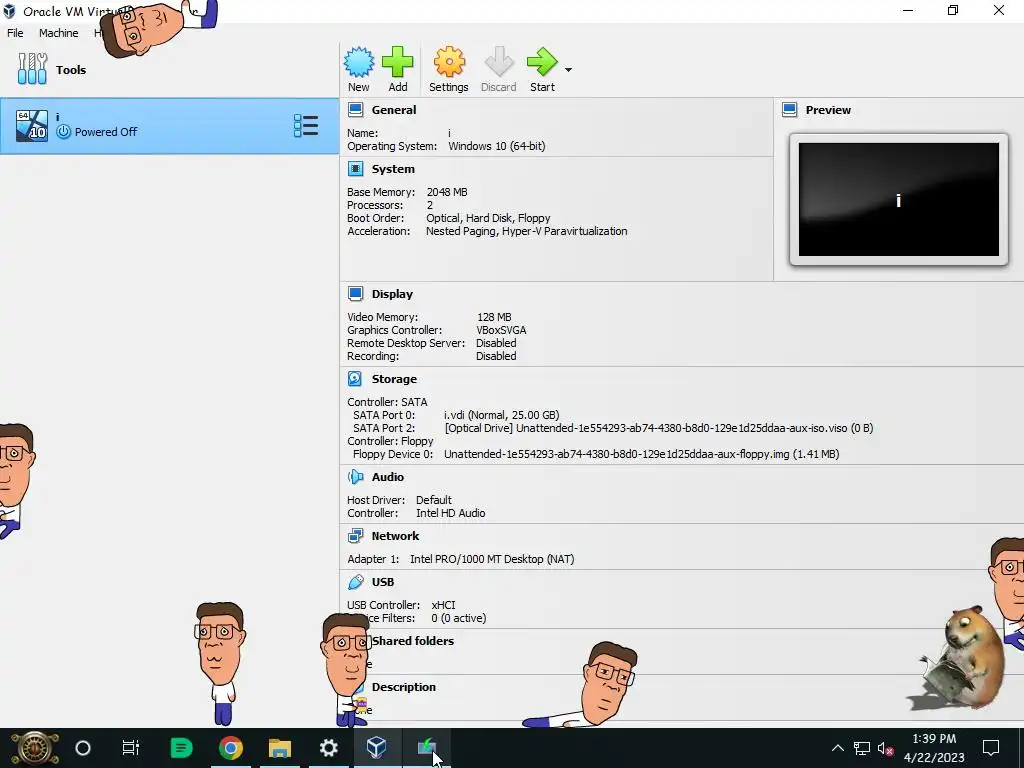Open Task View on the taskbar

pos(131,748)
